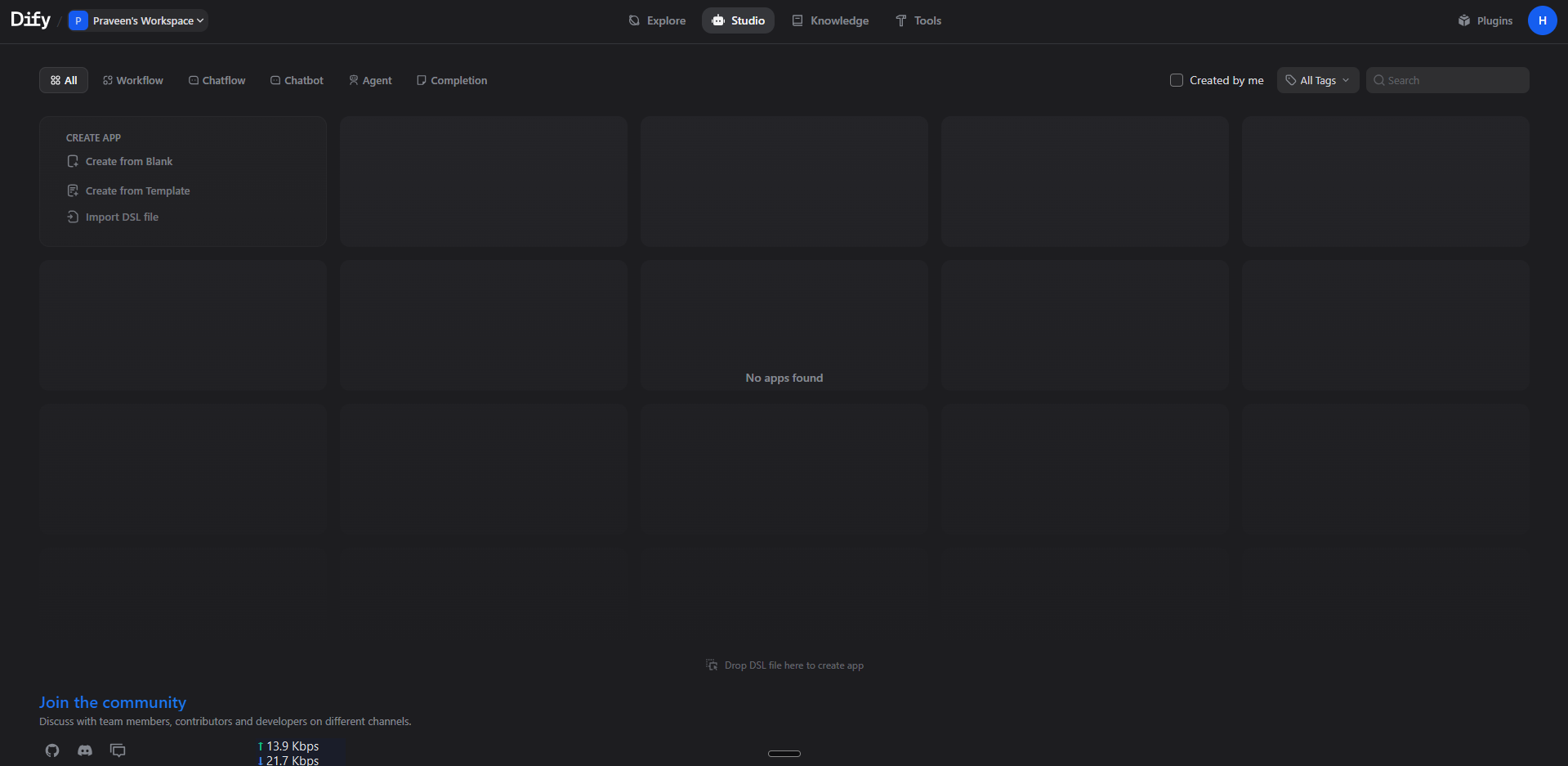Select the Chatbot filter tab
The image size is (1568, 766).
[x=297, y=80]
